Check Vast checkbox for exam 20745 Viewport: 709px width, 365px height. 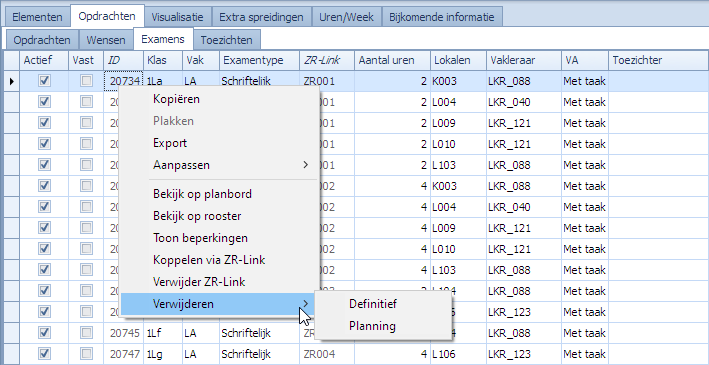click(x=86, y=333)
